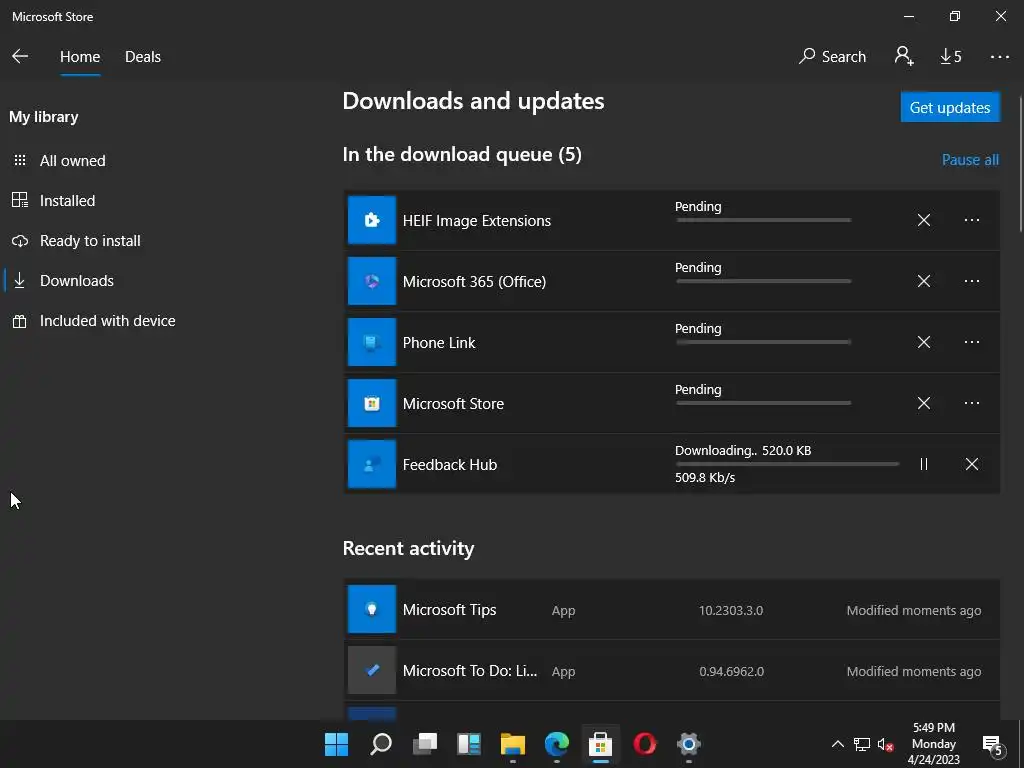This screenshot has width=1024, height=768.
Task: Cancel the Microsoft Store download
Action: pos(923,403)
